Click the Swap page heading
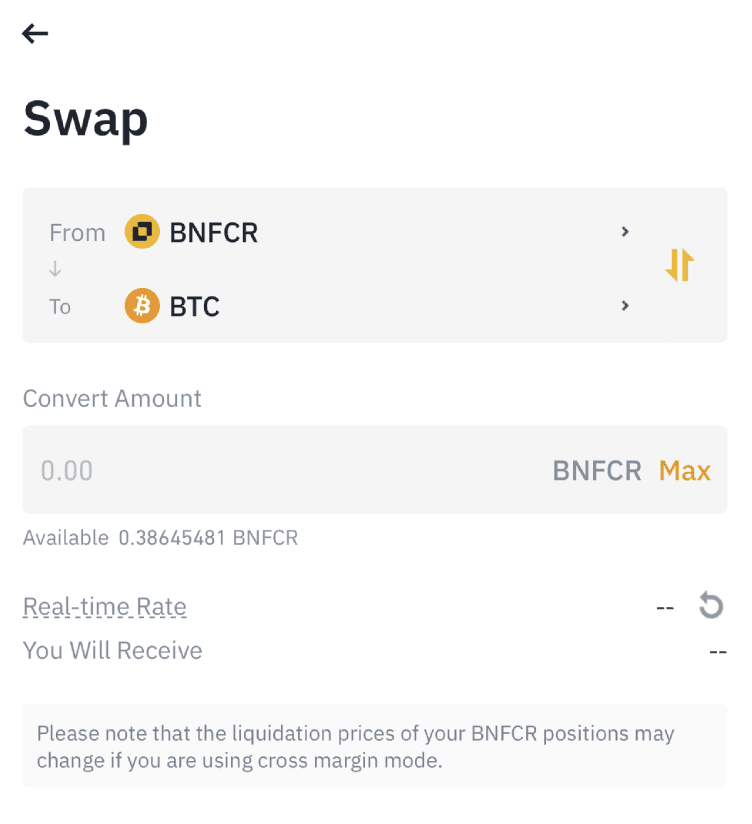Image resolution: width=752 pixels, height=824 pixels. point(86,119)
